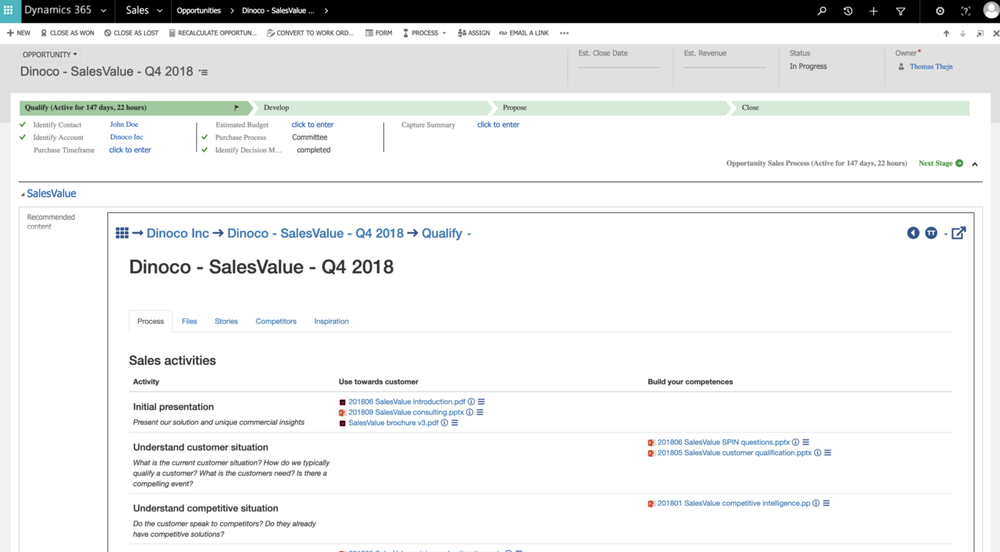Click to enter Estimated Budget
This screenshot has width=1000, height=552.
pyautogui.click(x=312, y=124)
